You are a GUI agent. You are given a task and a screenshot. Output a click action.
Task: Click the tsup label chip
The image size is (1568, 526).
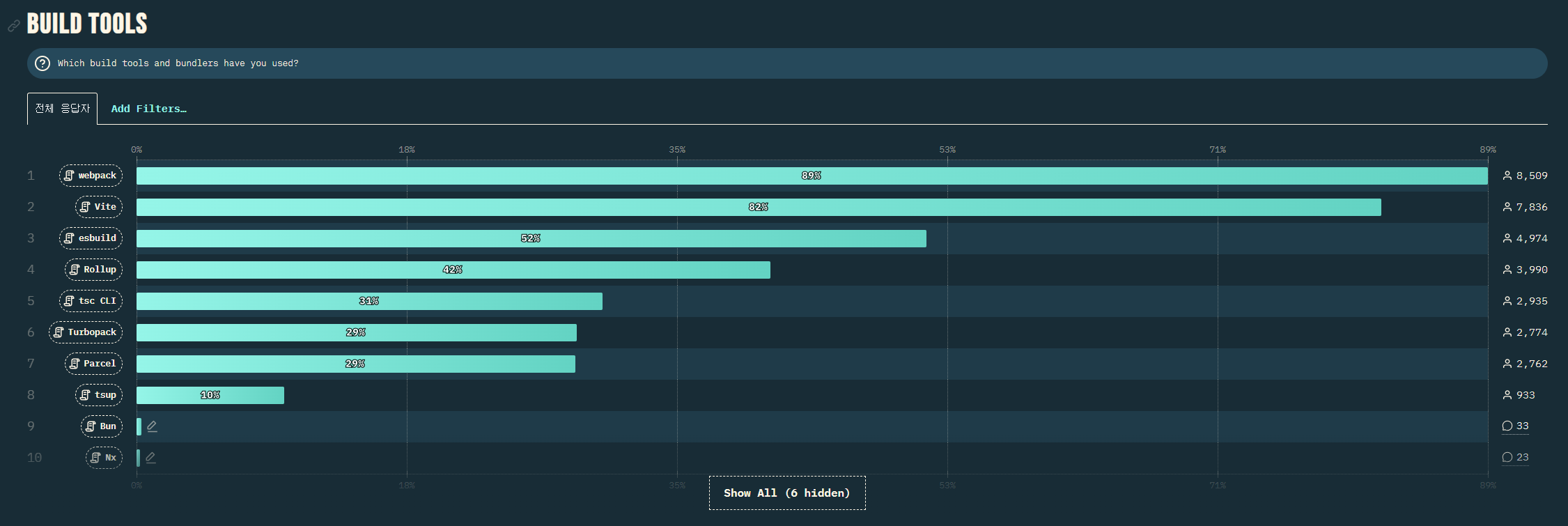point(99,395)
